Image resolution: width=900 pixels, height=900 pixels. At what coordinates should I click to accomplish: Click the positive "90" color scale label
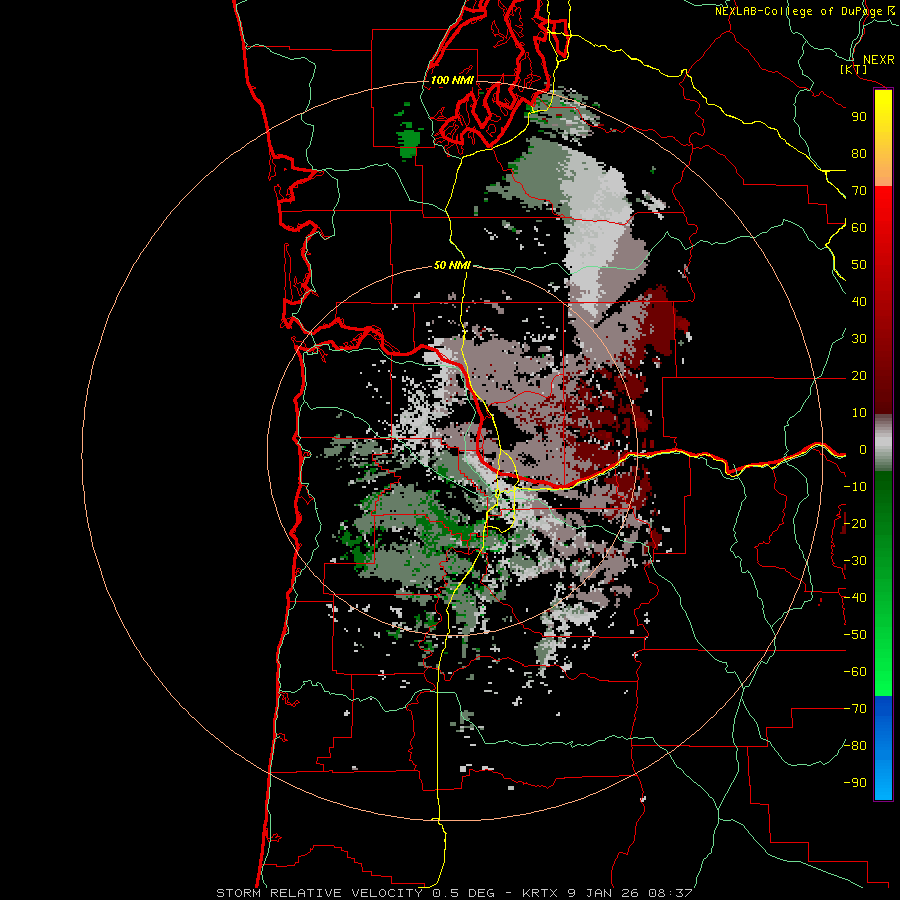[x=859, y=117]
